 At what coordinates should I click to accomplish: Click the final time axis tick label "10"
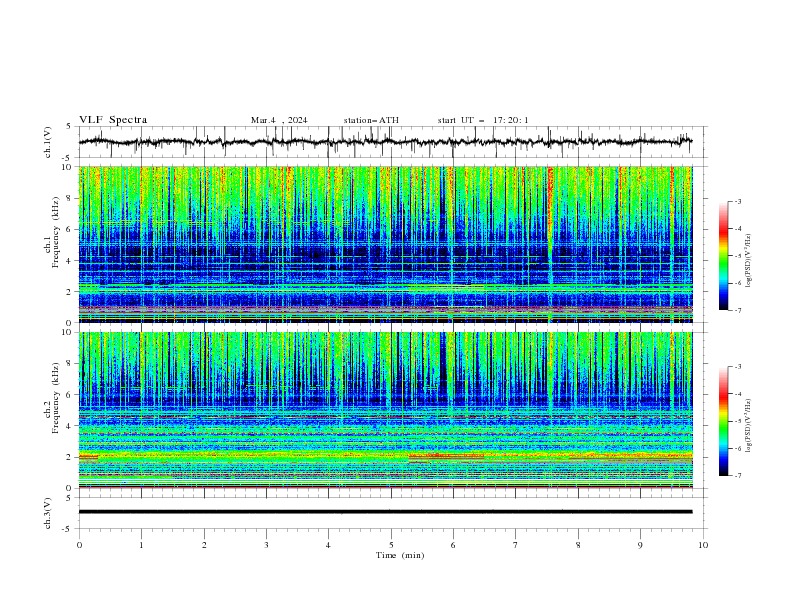point(703,545)
